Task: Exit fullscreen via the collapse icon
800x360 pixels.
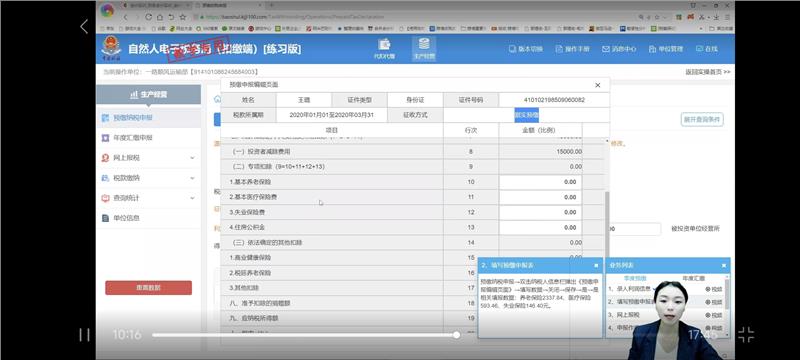Action: 746,335
